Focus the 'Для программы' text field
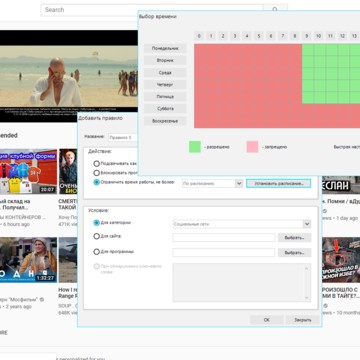Screen dimensions: 360x360 (x=224, y=252)
